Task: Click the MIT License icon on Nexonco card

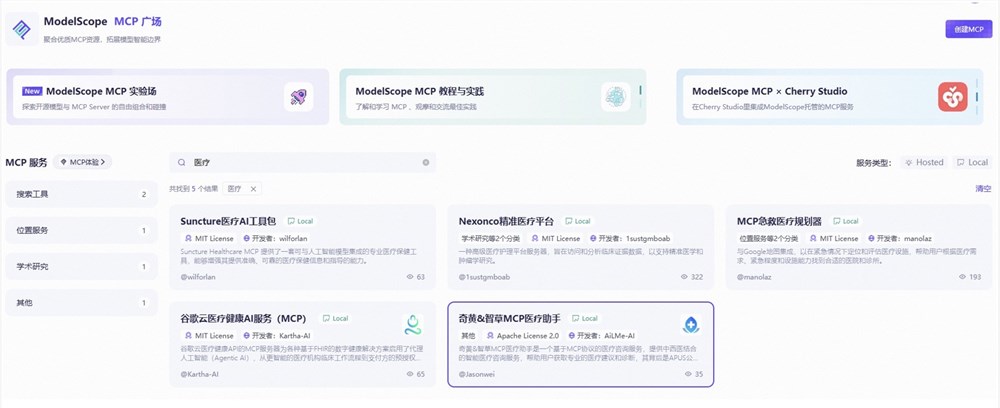Action: tap(535, 238)
